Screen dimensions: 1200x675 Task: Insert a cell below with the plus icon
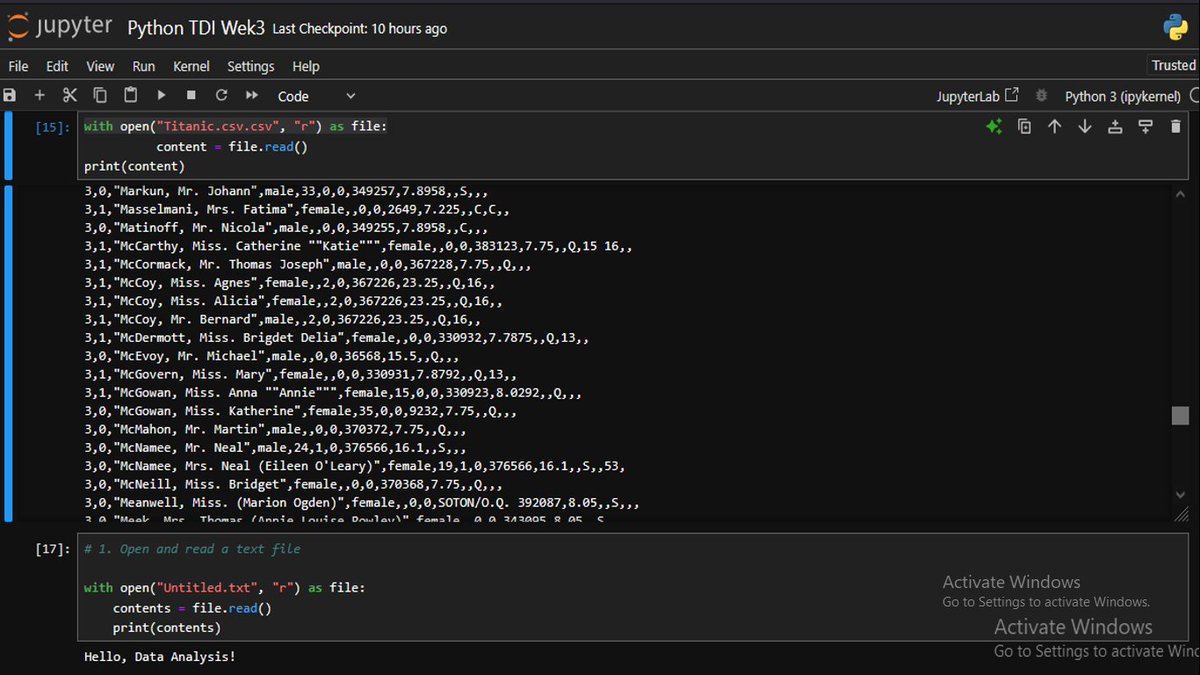pos(40,96)
